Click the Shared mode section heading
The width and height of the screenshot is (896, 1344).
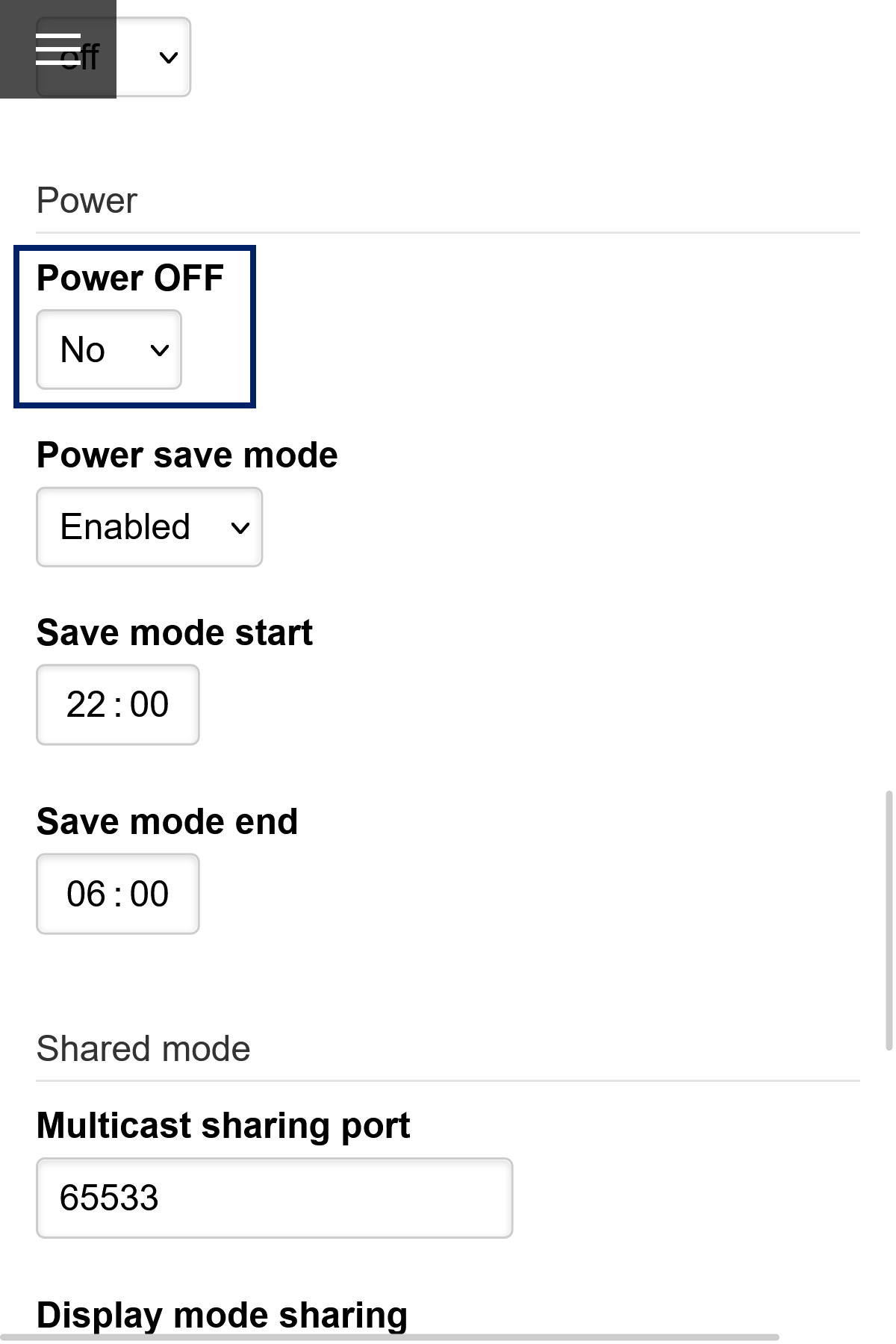(x=144, y=1048)
